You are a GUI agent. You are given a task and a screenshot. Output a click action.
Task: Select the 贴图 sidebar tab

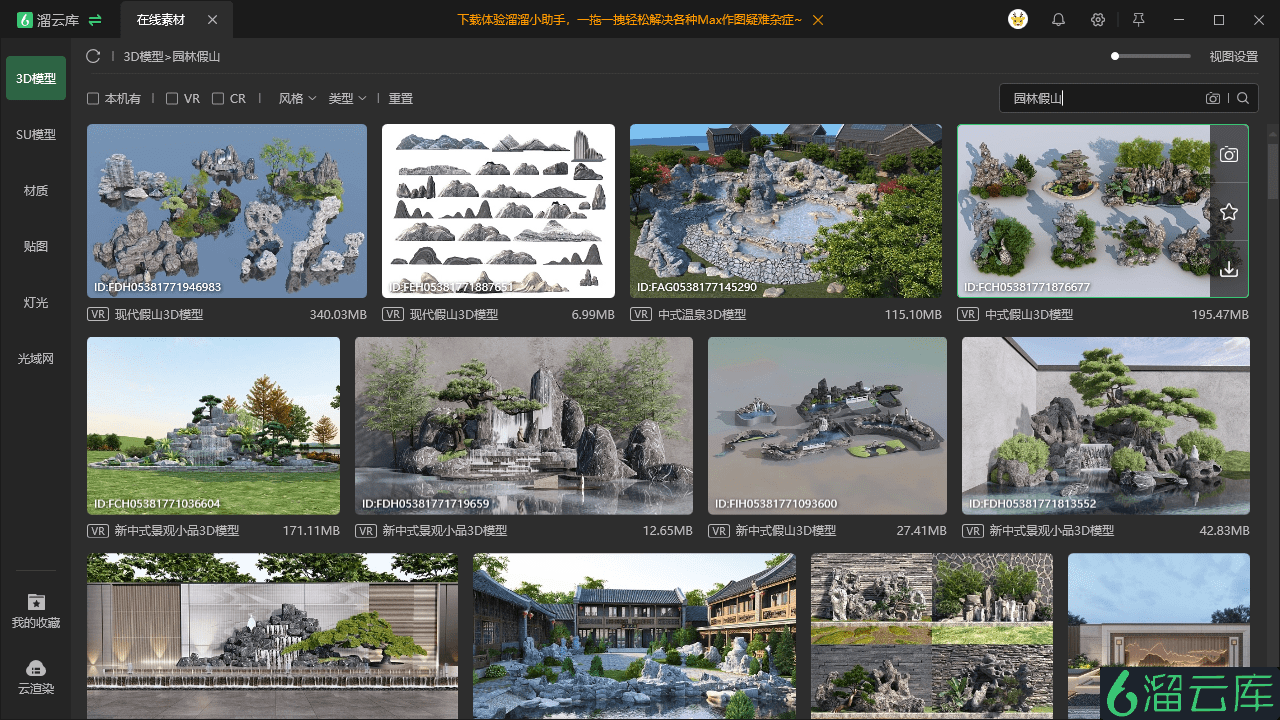click(36, 246)
